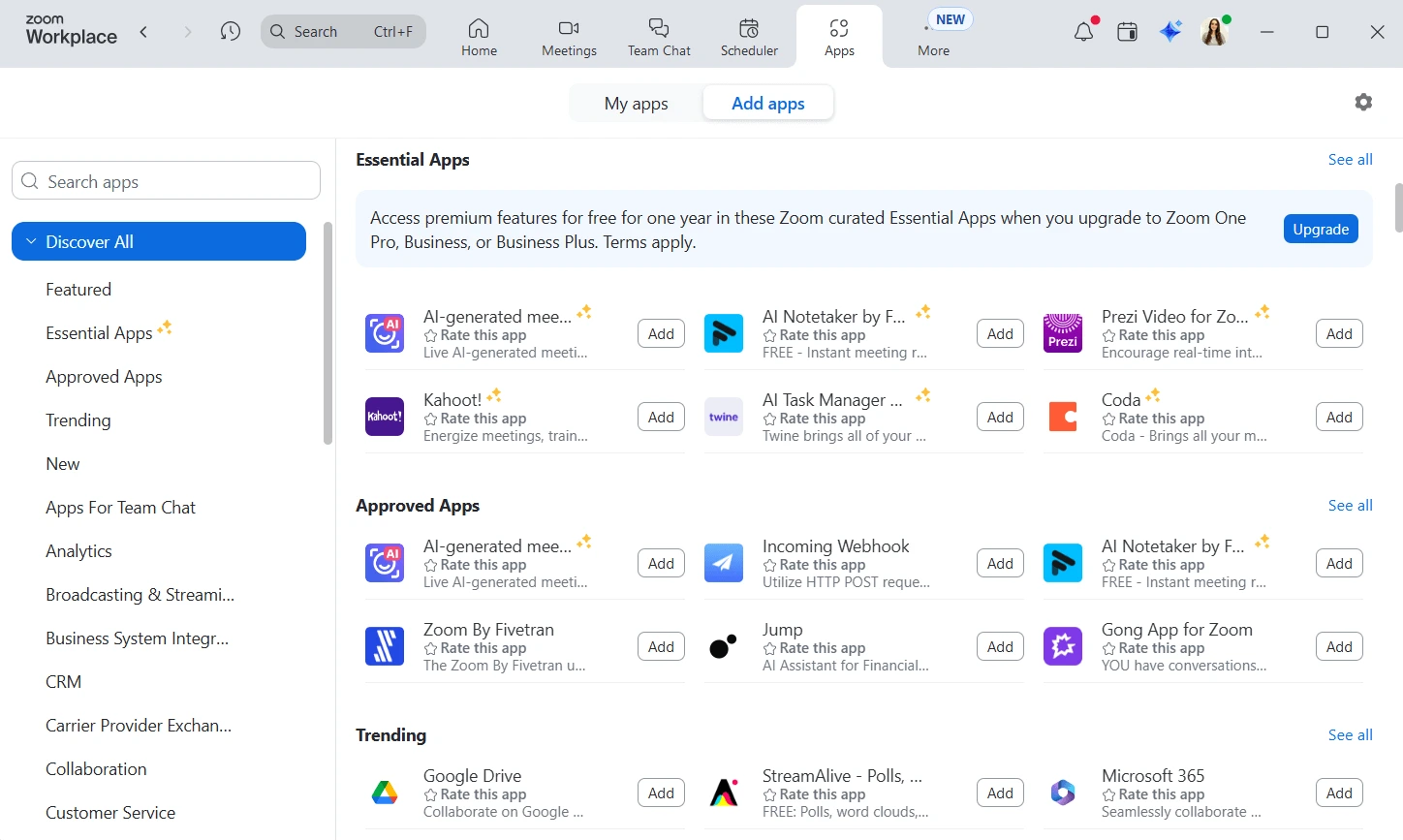Open See all for Approved Apps
Screen dimensions: 1403x840
click(x=1350, y=505)
